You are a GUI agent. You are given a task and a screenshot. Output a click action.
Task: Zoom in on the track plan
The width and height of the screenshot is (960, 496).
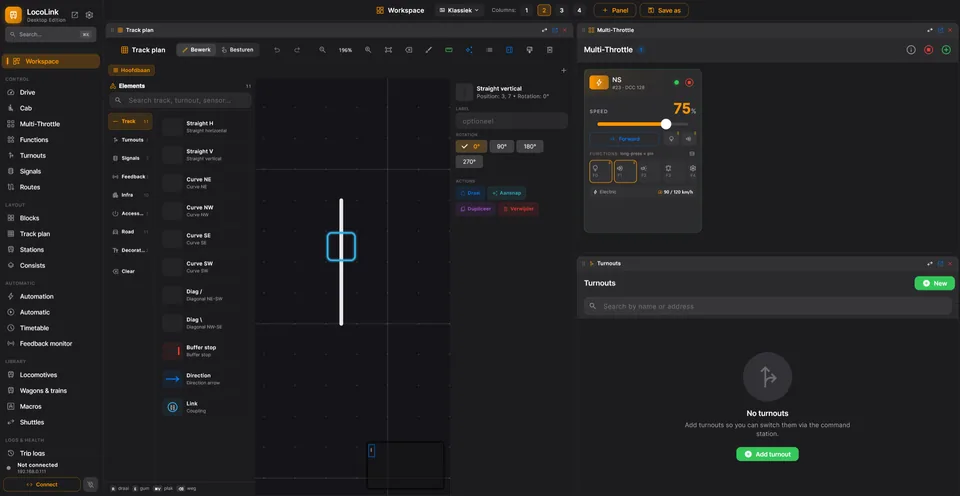click(x=368, y=50)
